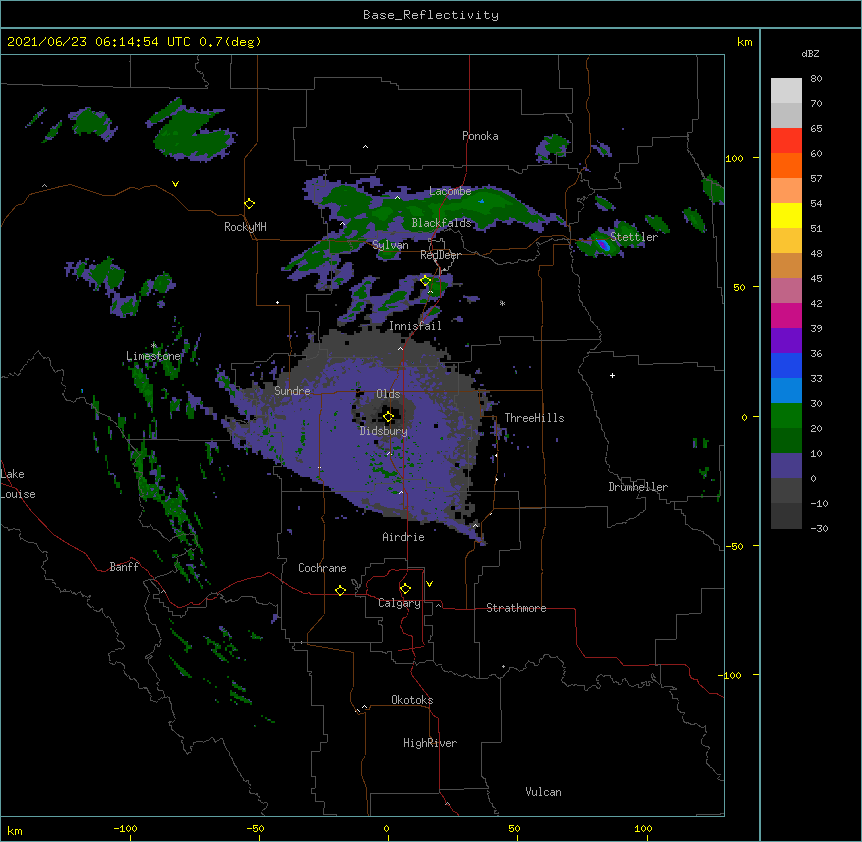Click the blue high-reflectivity storm core left of Stettler
This screenshot has height=842, width=862.
603,245
